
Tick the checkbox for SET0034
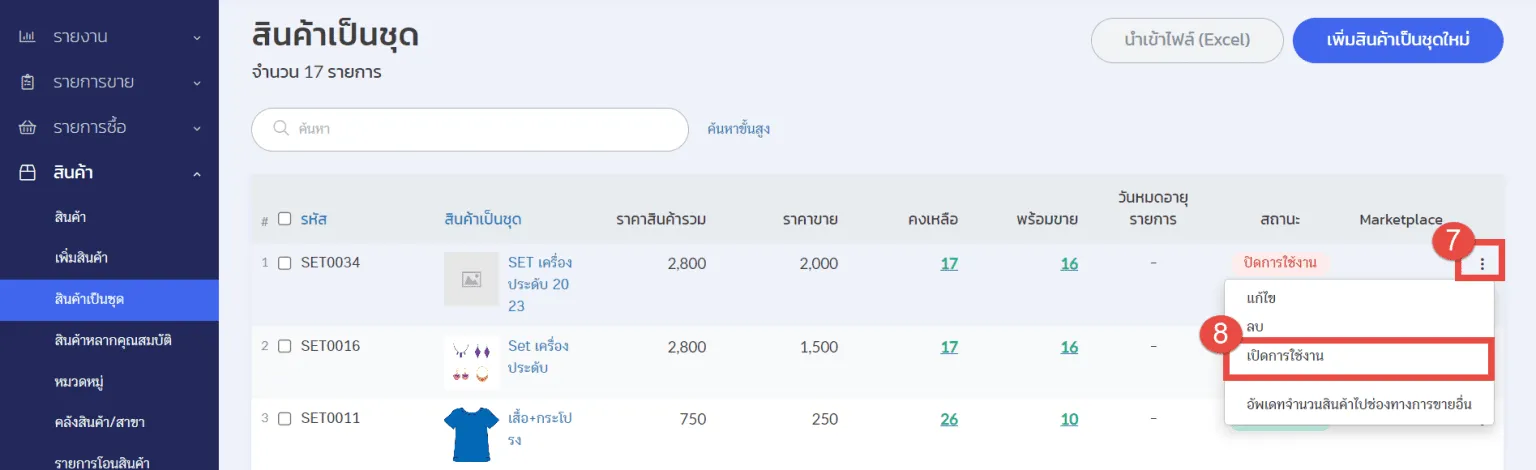pyautogui.click(x=285, y=263)
